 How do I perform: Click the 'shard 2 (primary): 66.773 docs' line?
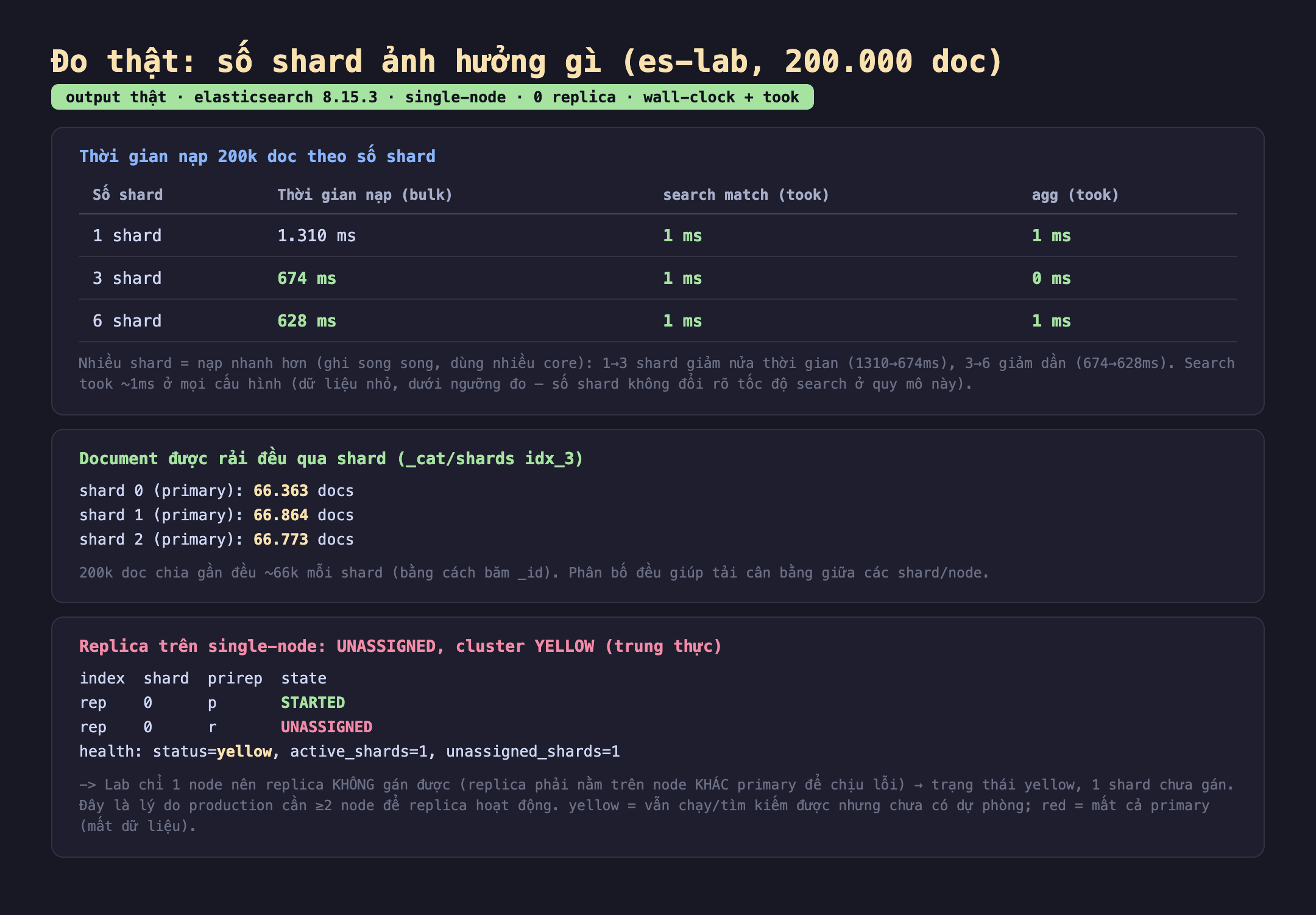click(216, 539)
